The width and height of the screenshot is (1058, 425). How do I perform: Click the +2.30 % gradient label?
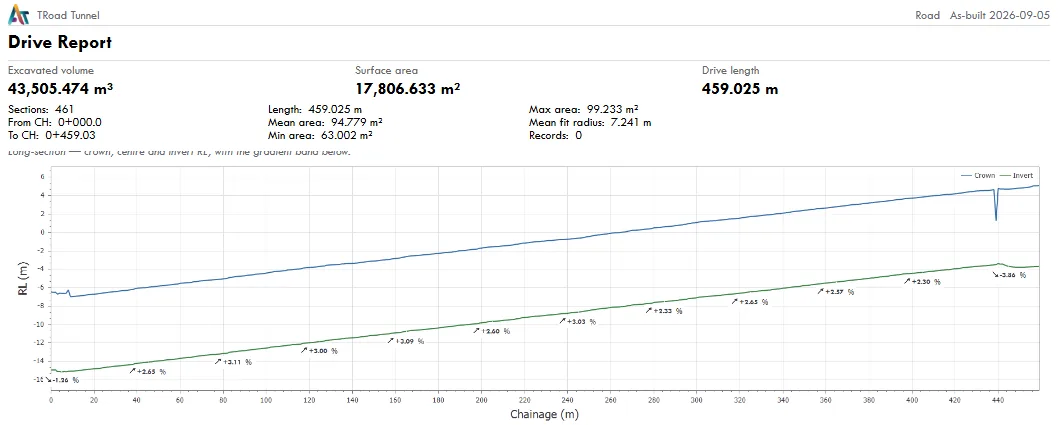pos(922,282)
